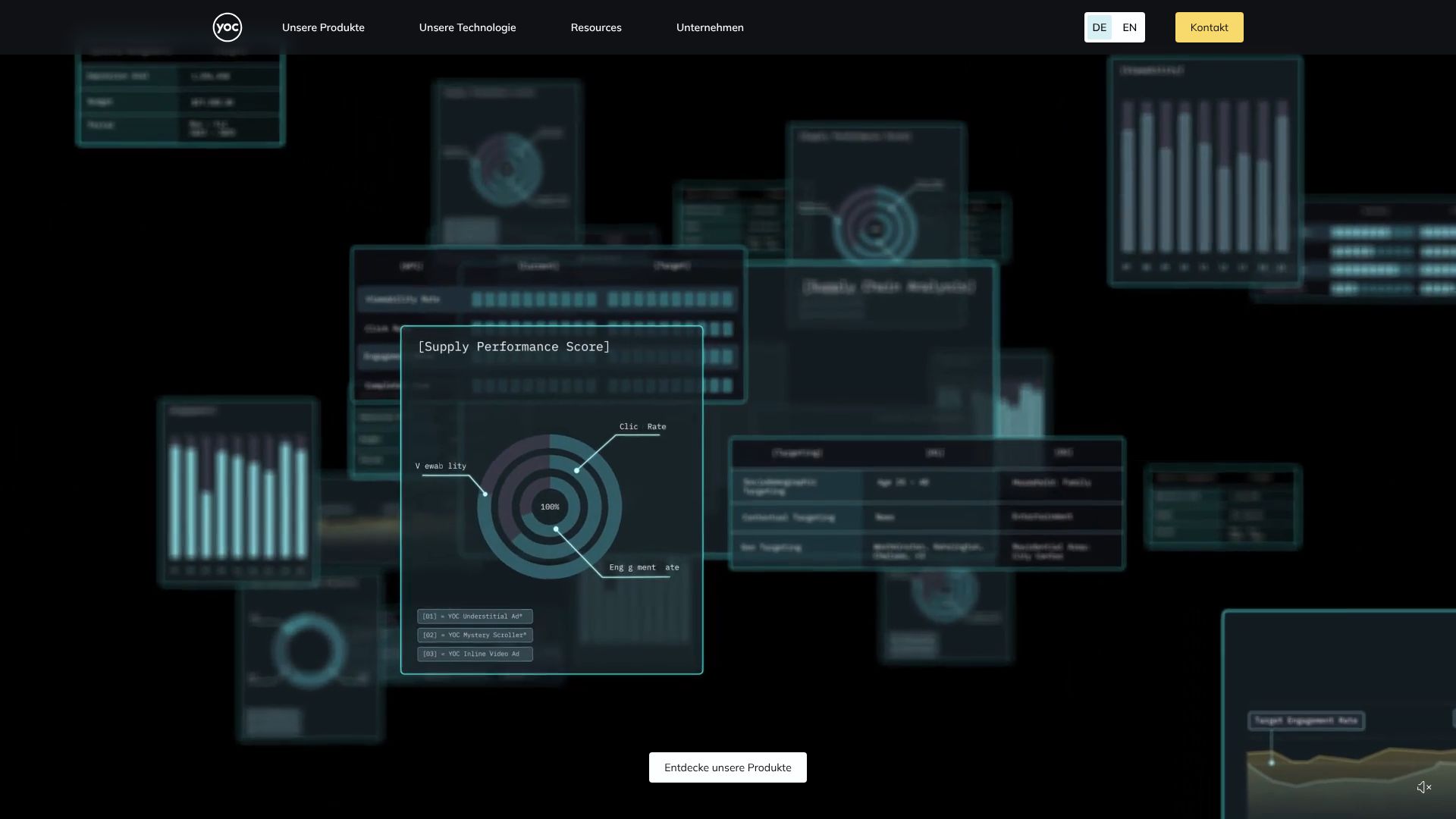Unmute the background video sound
The height and width of the screenshot is (819, 1456).
pyautogui.click(x=1423, y=787)
